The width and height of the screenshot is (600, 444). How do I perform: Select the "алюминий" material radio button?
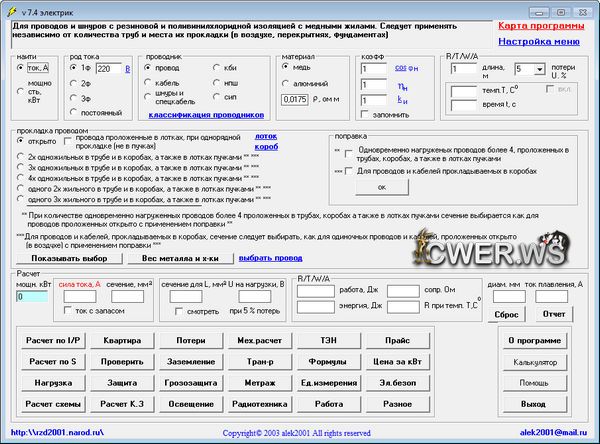286,84
